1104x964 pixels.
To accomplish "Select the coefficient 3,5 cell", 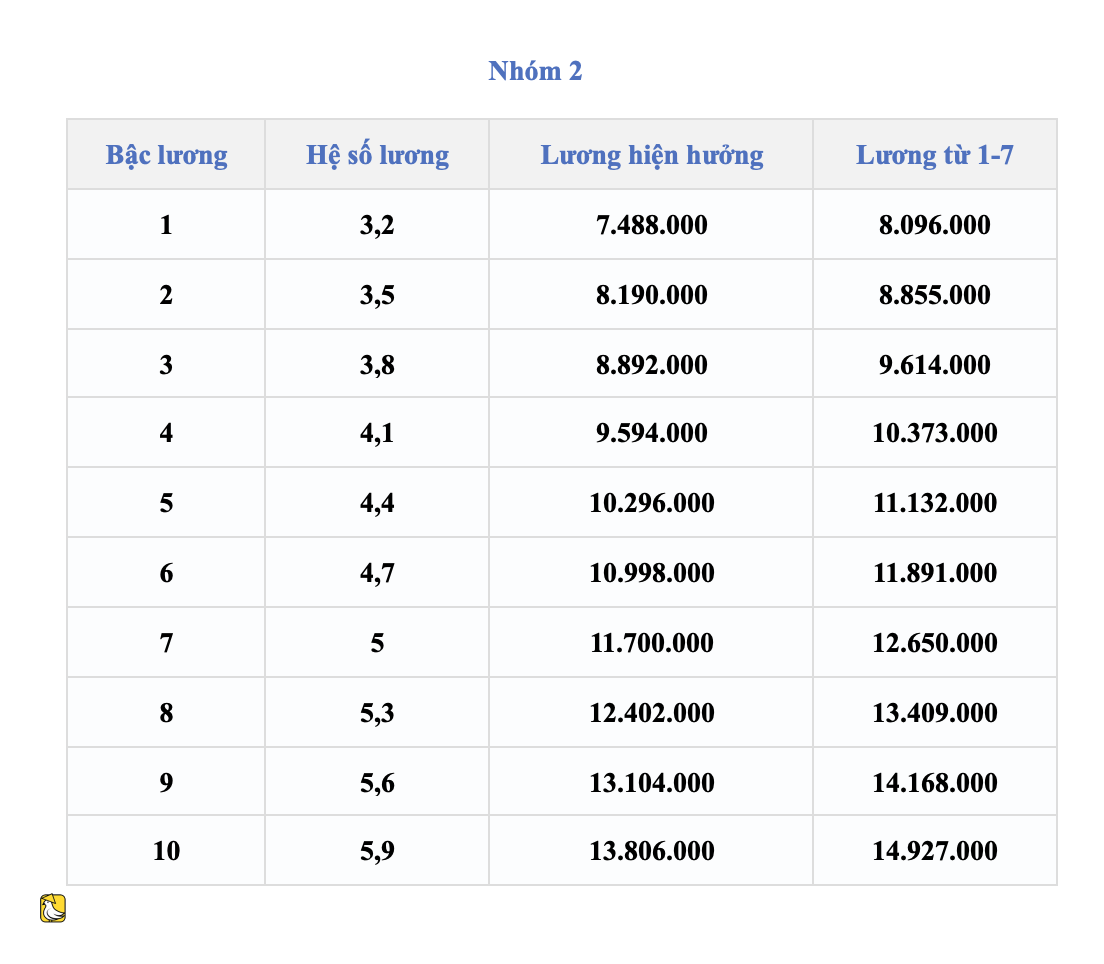I will click(x=377, y=294).
